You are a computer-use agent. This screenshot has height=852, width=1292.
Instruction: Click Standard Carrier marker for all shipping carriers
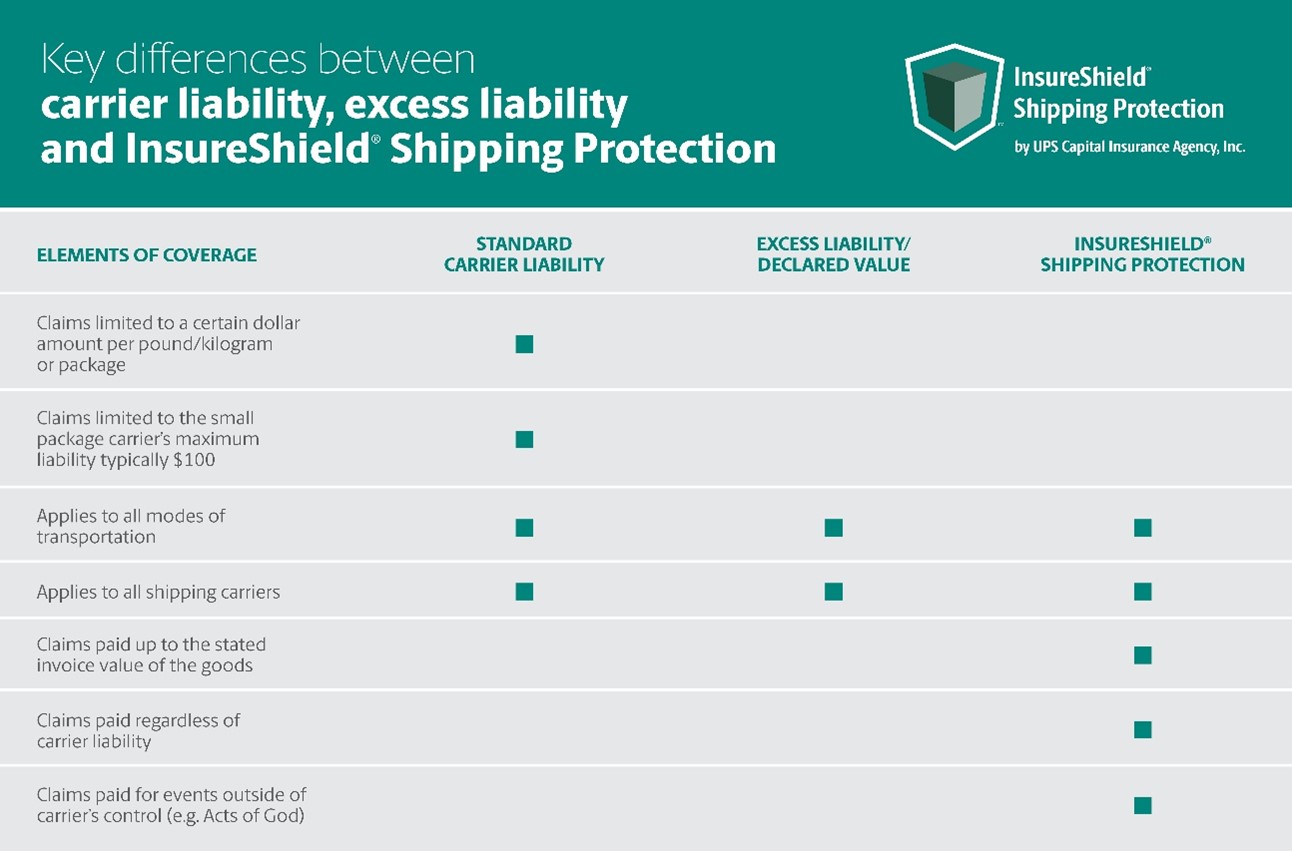point(524,591)
